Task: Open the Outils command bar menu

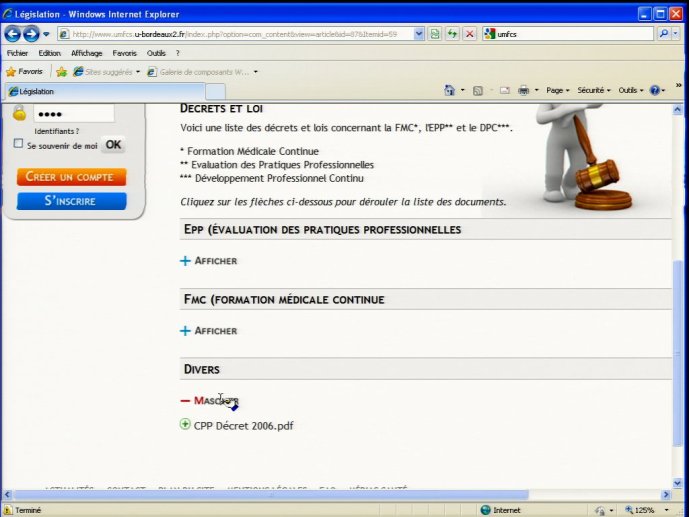Action: pos(631,90)
